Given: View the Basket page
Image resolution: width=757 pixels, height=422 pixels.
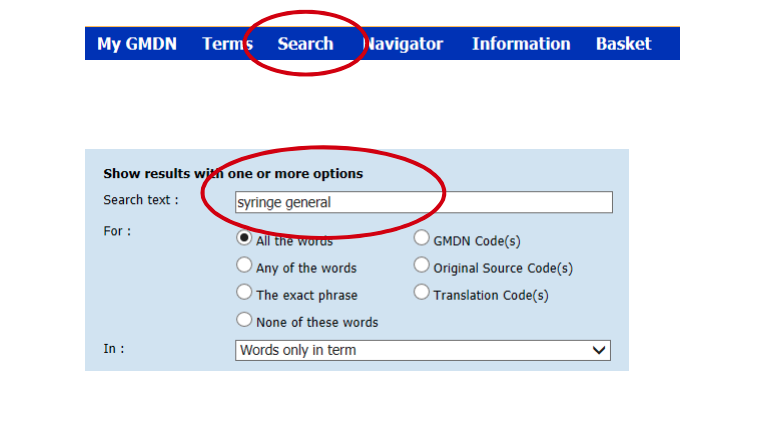Looking at the screenshot, I should click(623, 44).
